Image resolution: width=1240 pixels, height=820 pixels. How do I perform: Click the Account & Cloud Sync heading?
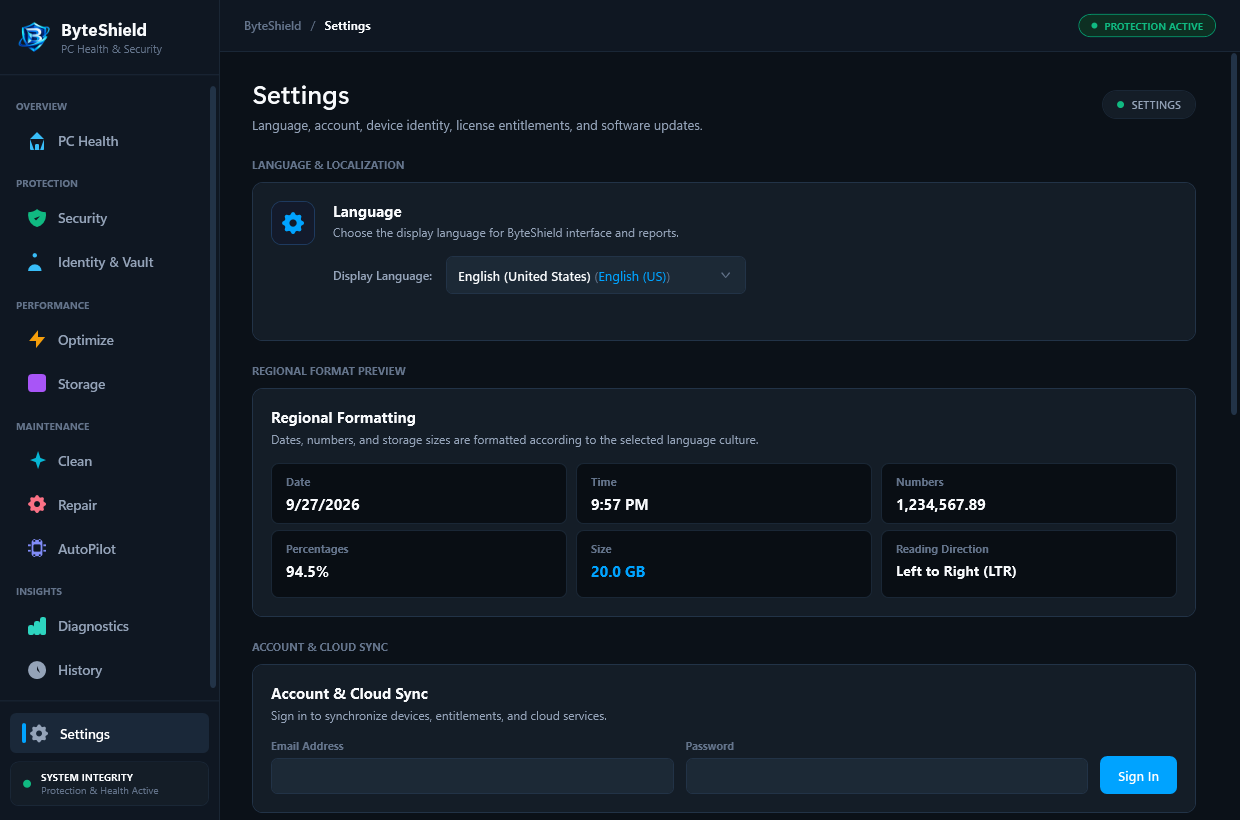point(349,694)
